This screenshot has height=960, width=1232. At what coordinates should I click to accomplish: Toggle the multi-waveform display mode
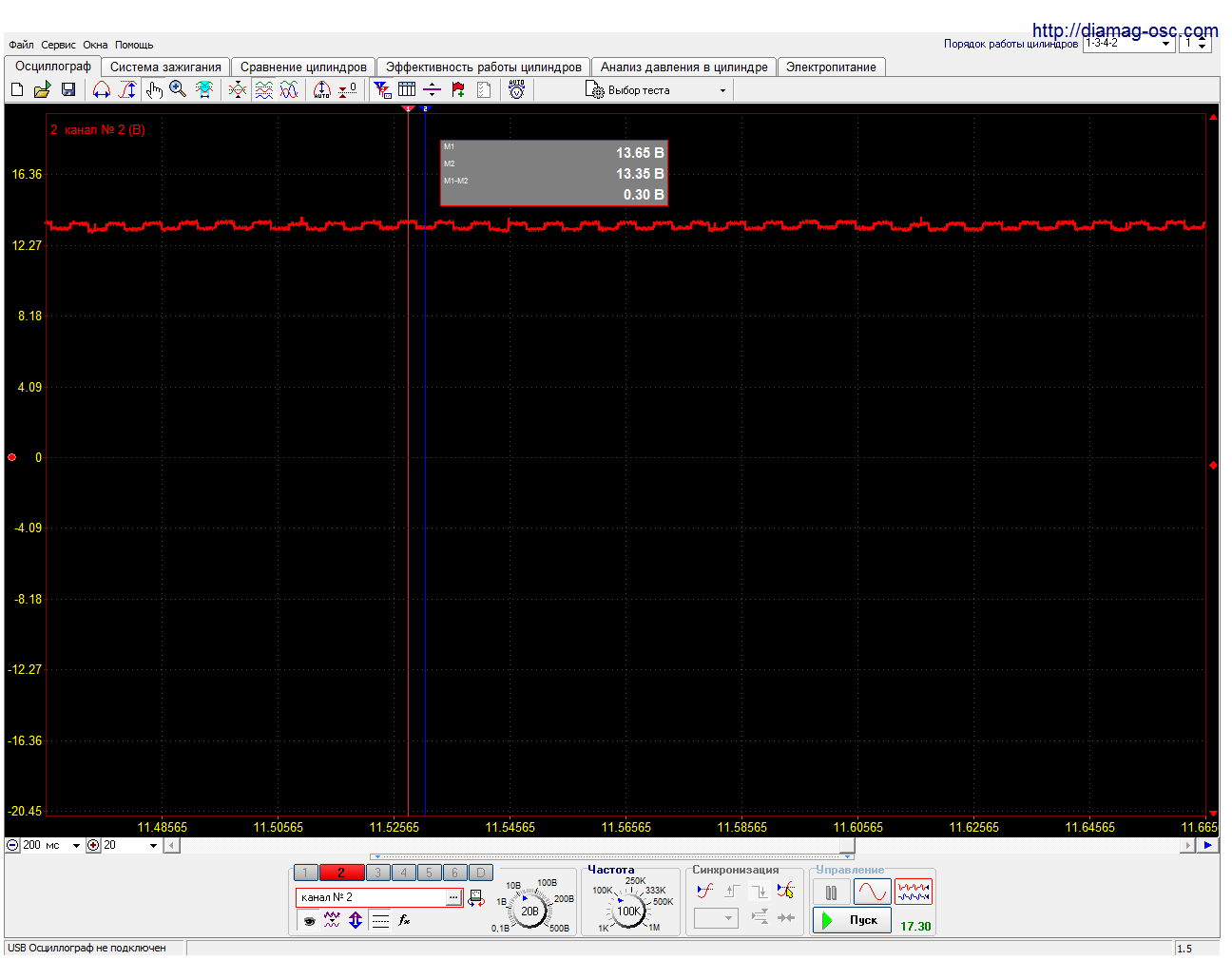click(914, 892)
